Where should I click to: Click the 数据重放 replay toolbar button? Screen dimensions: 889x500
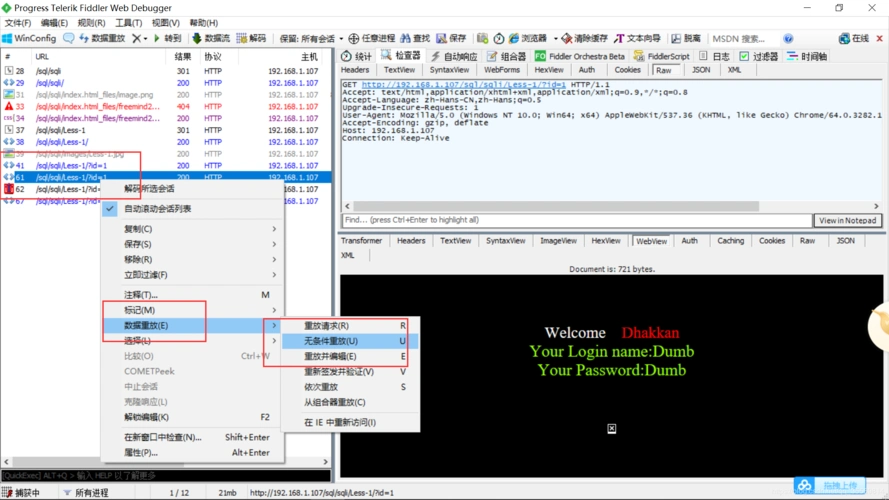click(101, 38)
